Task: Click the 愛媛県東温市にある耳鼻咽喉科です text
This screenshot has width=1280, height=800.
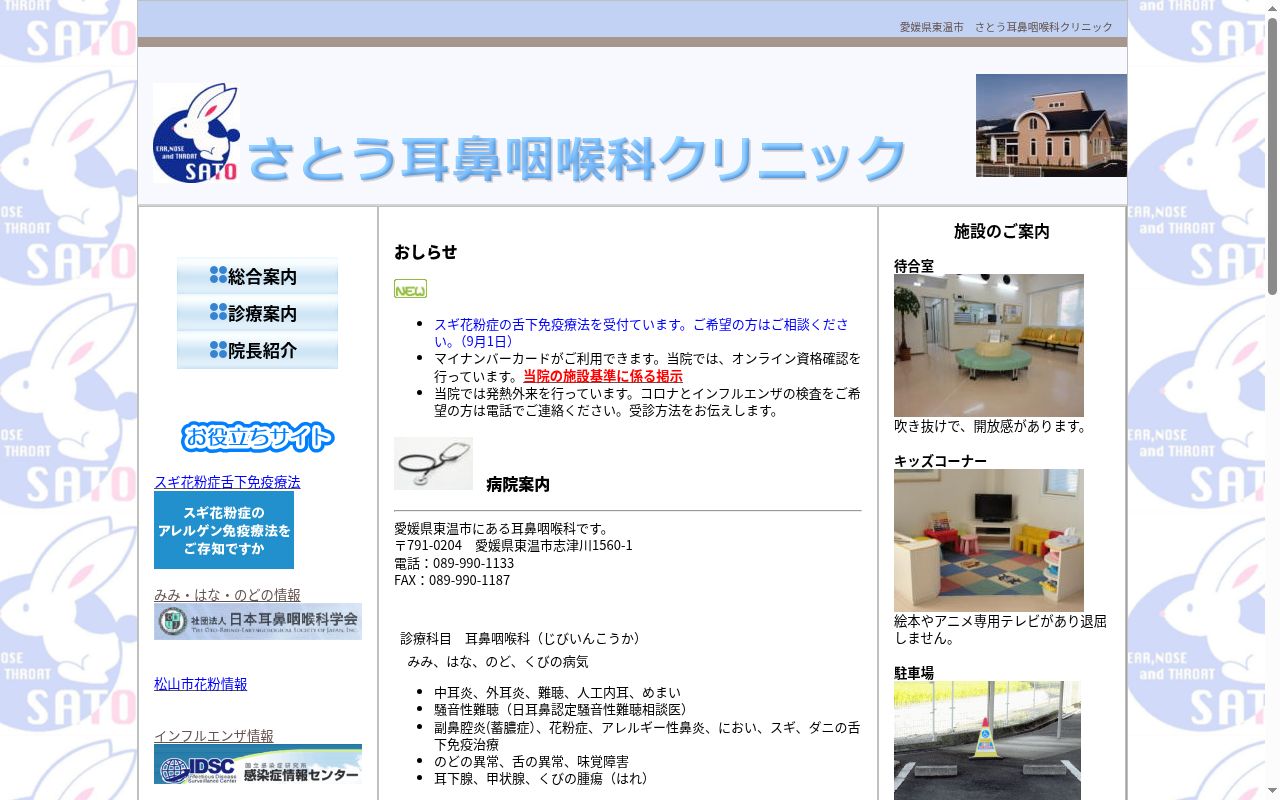Action: click(501, 528)
